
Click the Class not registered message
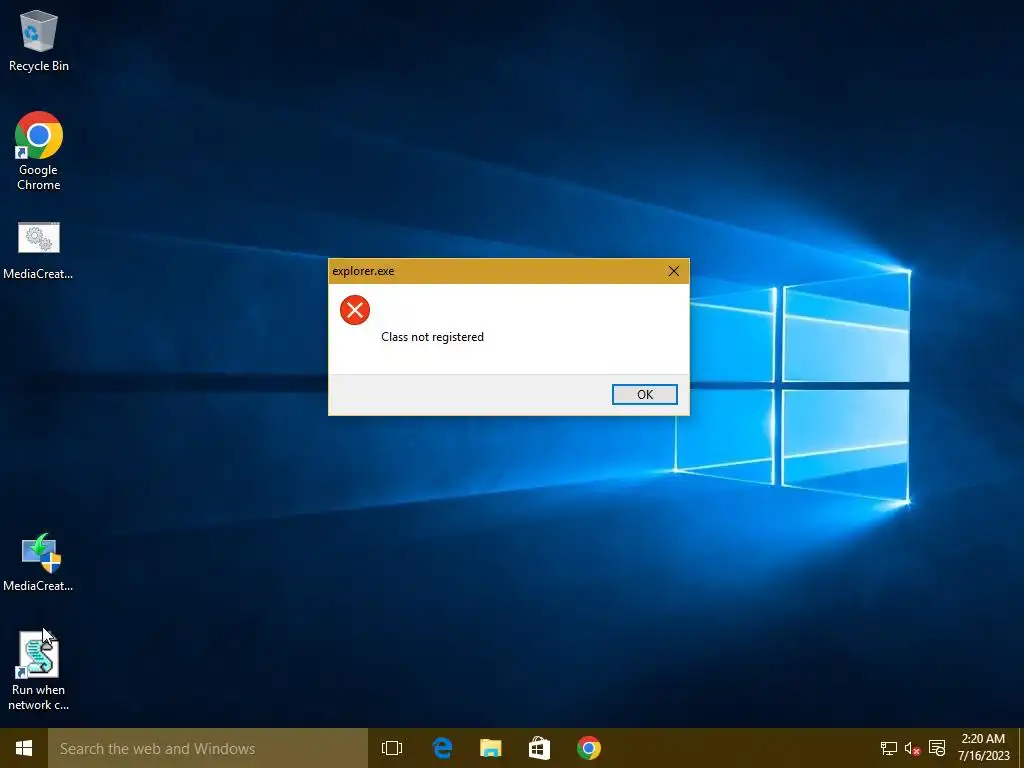(432, 337)
